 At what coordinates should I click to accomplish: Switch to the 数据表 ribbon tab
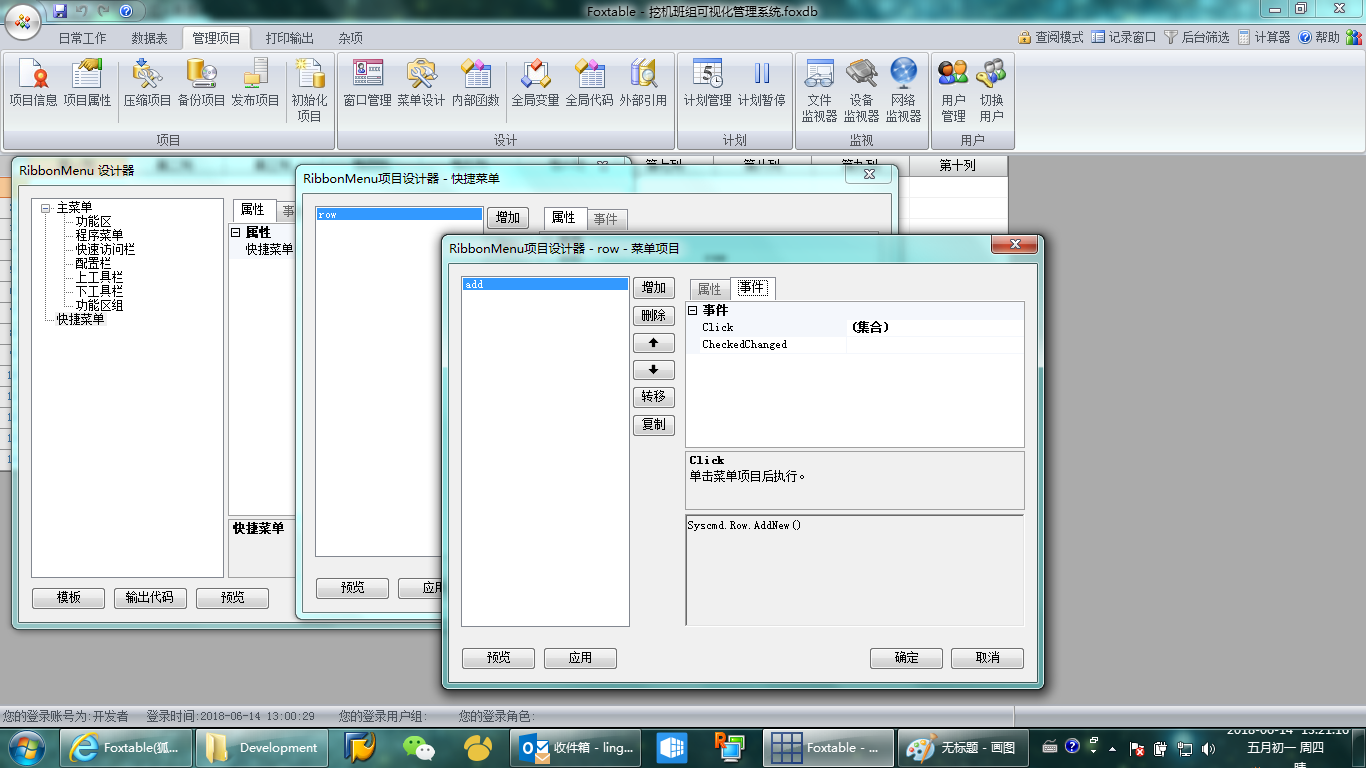pos(149,38)
